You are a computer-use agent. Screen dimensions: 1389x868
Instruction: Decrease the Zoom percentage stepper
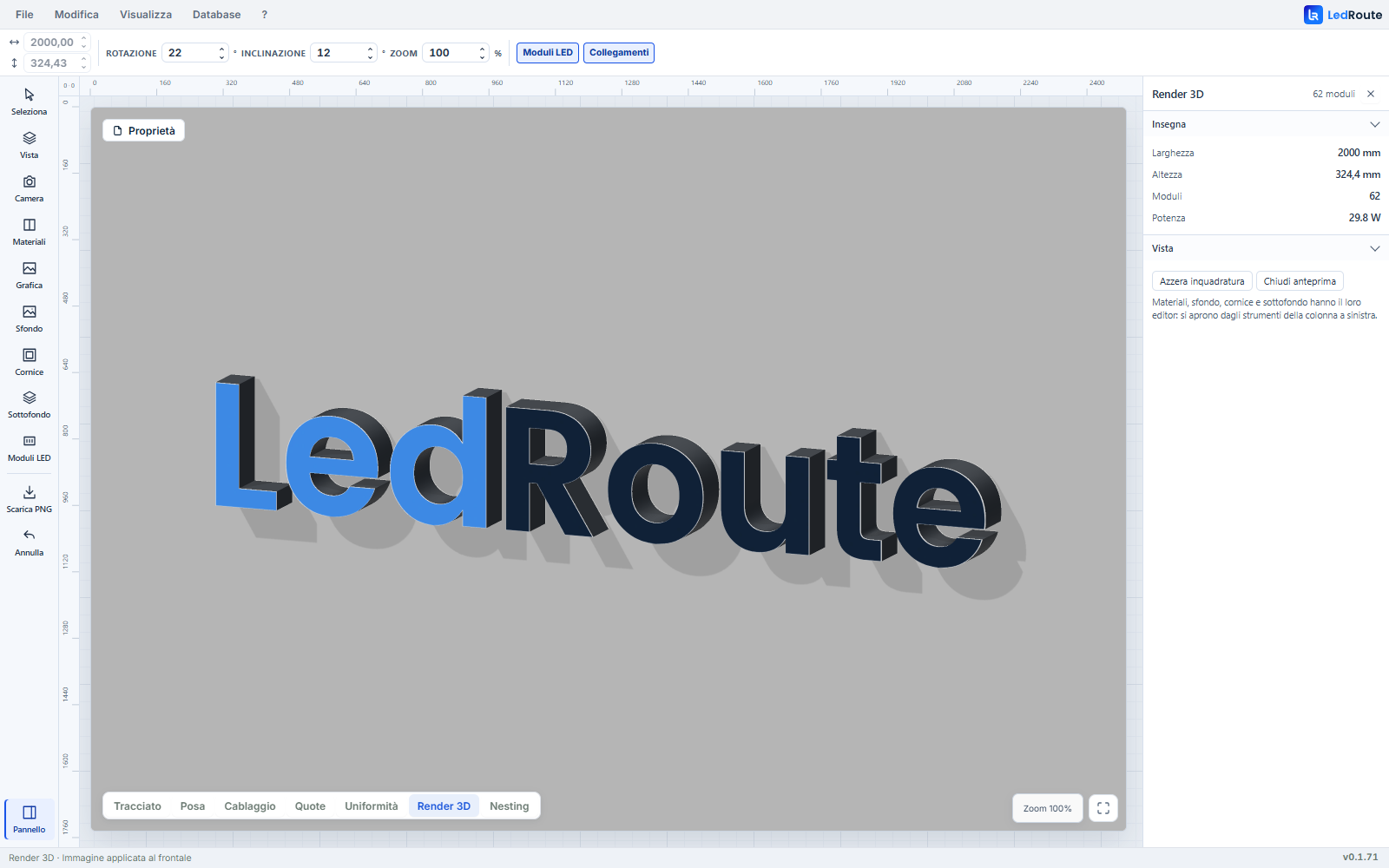[482, 57]
